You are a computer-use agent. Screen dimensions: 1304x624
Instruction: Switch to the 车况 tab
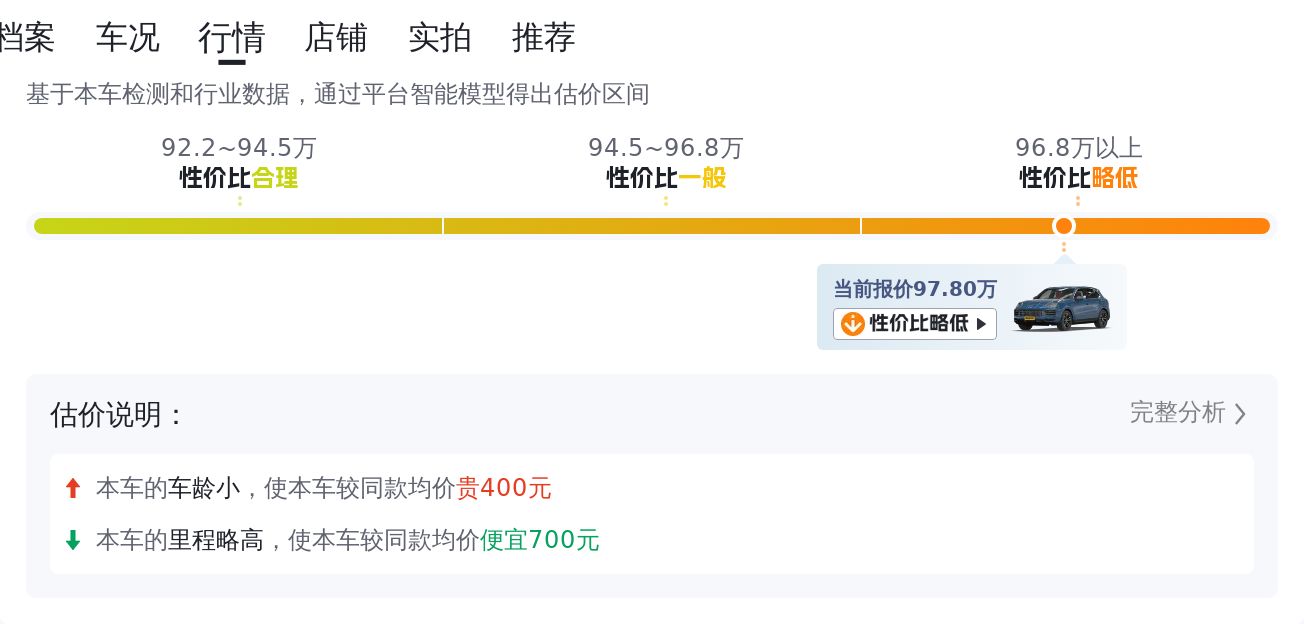127,38
